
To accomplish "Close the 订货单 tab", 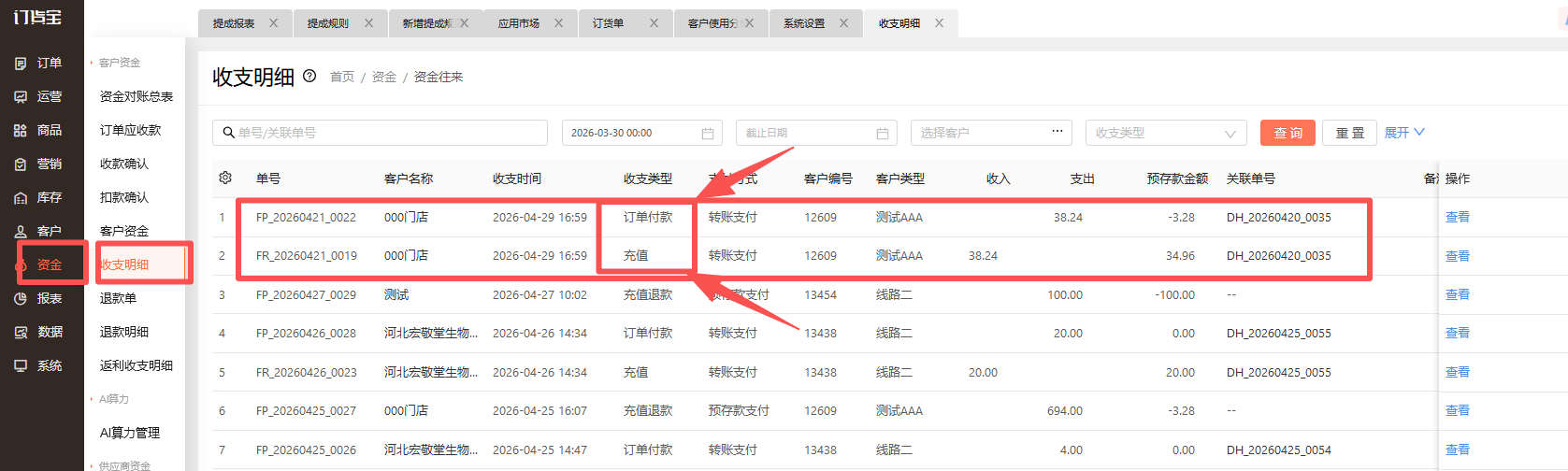I will (655, 23).
